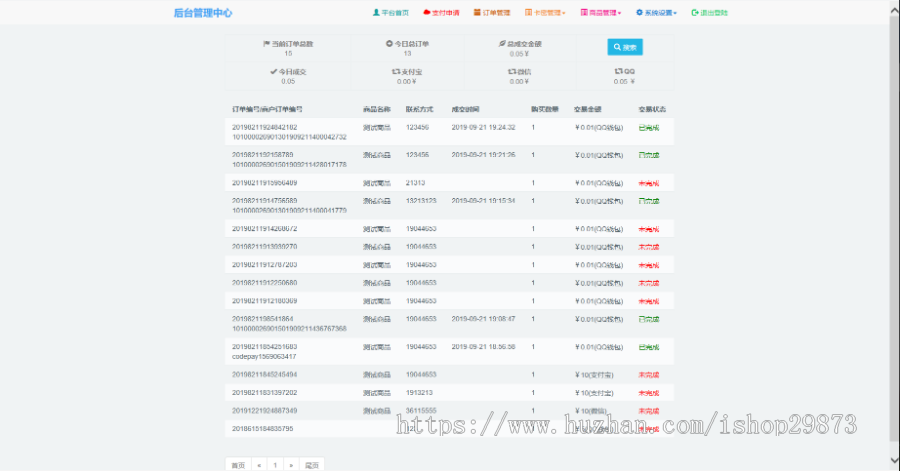The width and height of the screenshot is (900, 471).
Task: Click 退出登录 to log out
Action: click(x=709, y=13)
